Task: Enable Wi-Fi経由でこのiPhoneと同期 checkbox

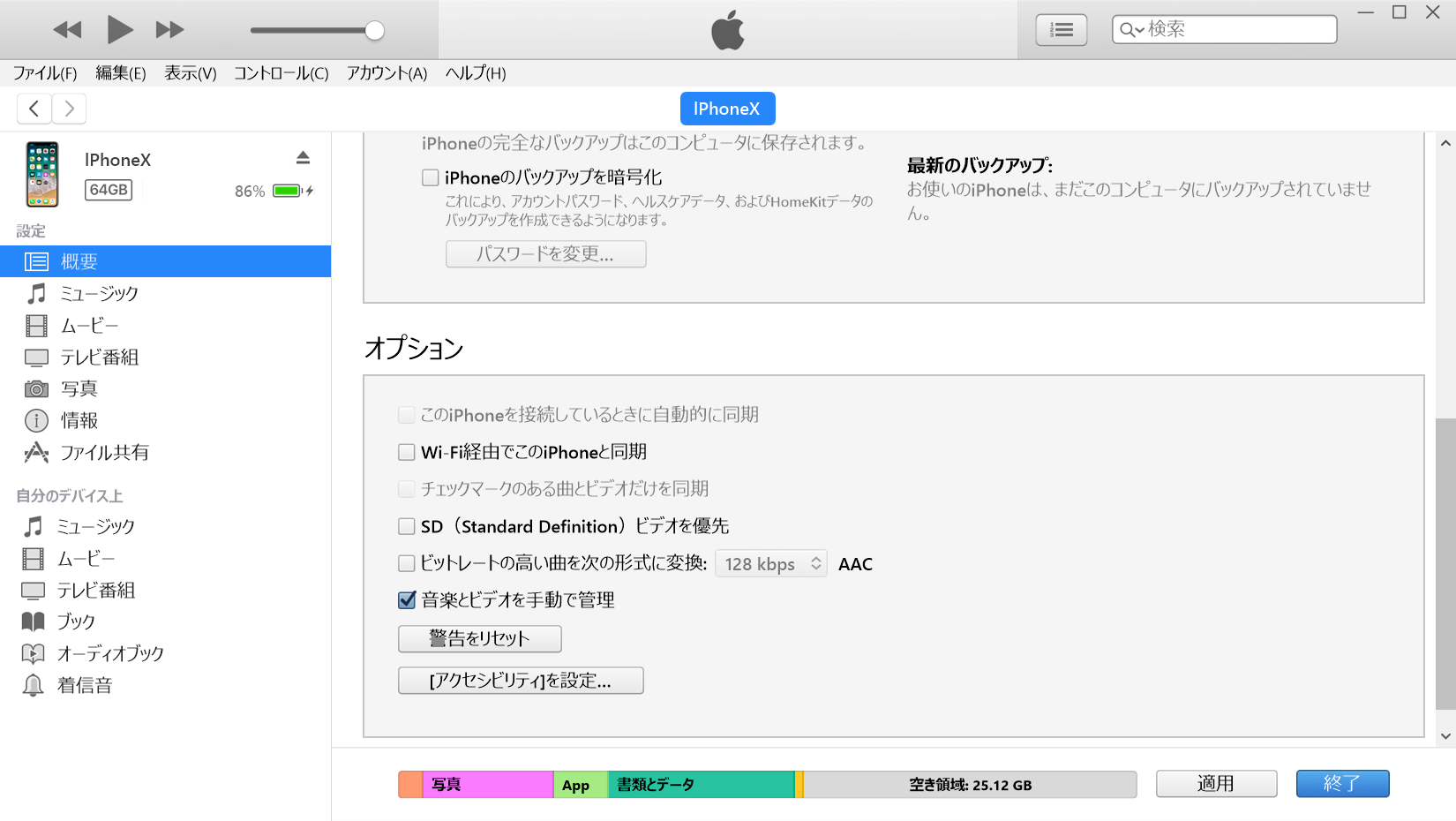Action: click(407, 452)
